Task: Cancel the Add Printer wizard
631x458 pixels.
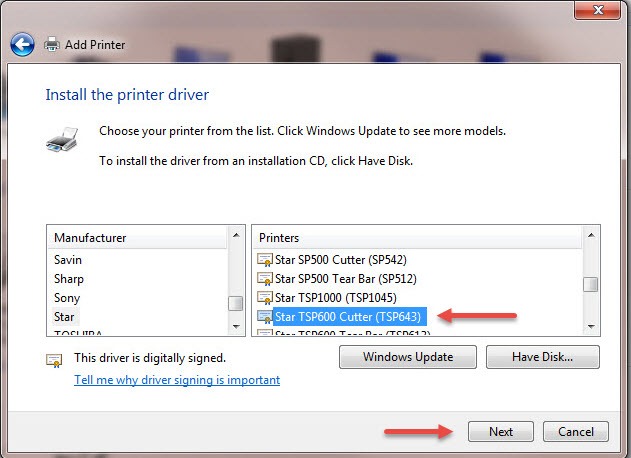Action: point(576,431)
